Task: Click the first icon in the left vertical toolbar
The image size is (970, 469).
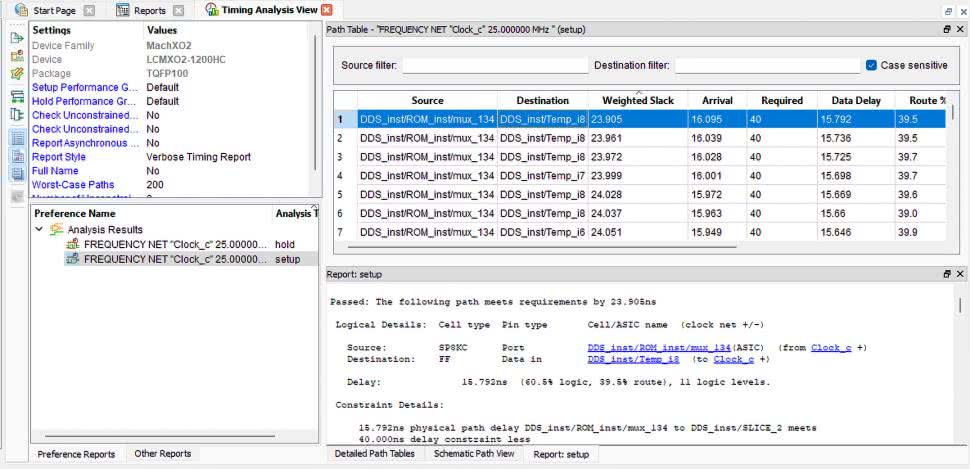Action: coord(17,38)
